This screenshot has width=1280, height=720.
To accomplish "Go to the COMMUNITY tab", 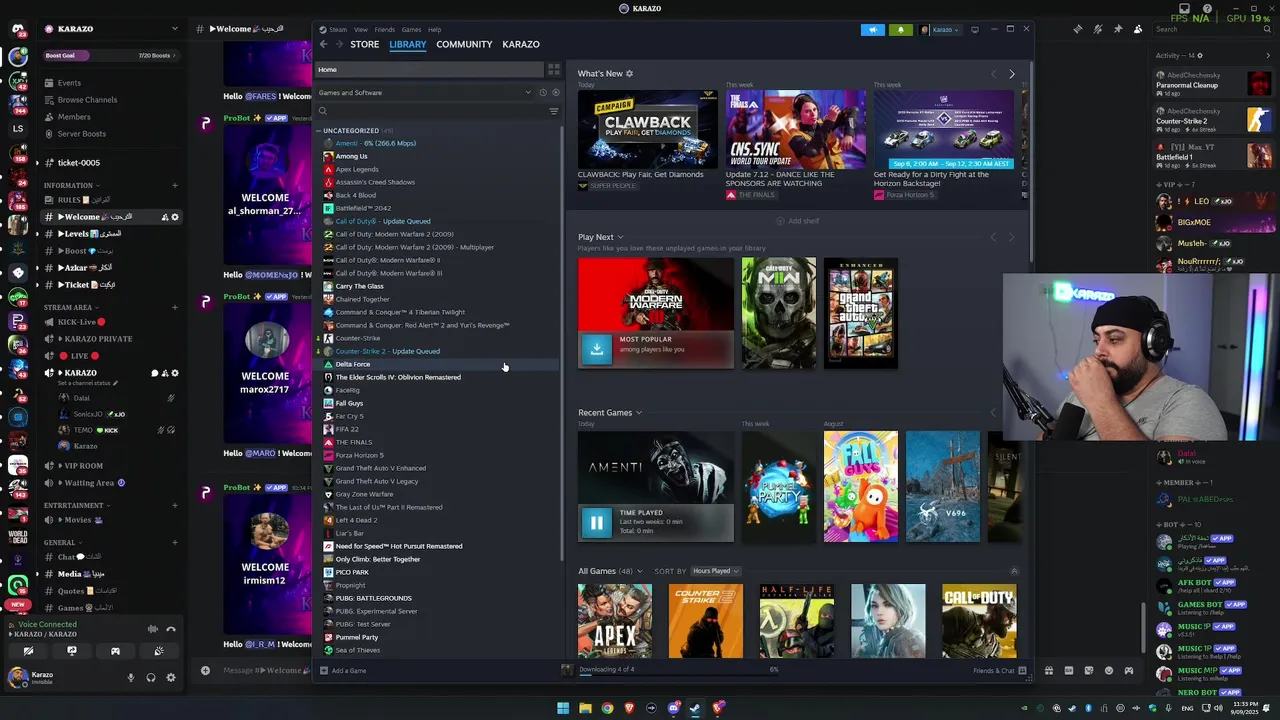I will pos(464,45).
